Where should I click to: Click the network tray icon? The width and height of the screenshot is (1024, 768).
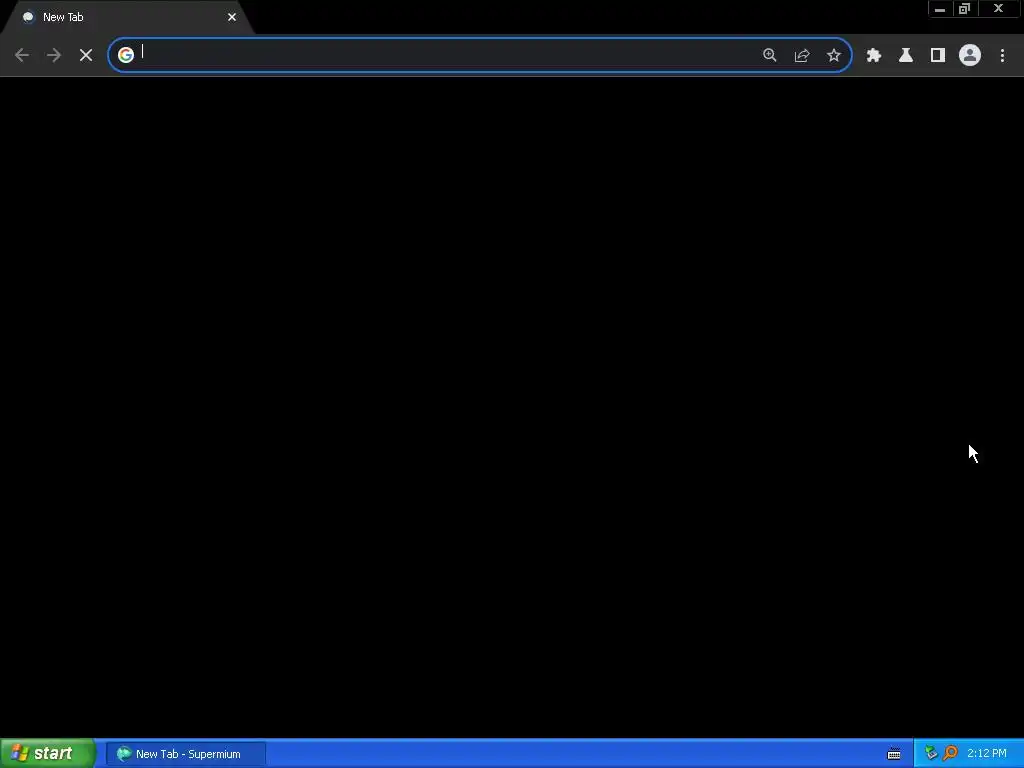[931, 754]
